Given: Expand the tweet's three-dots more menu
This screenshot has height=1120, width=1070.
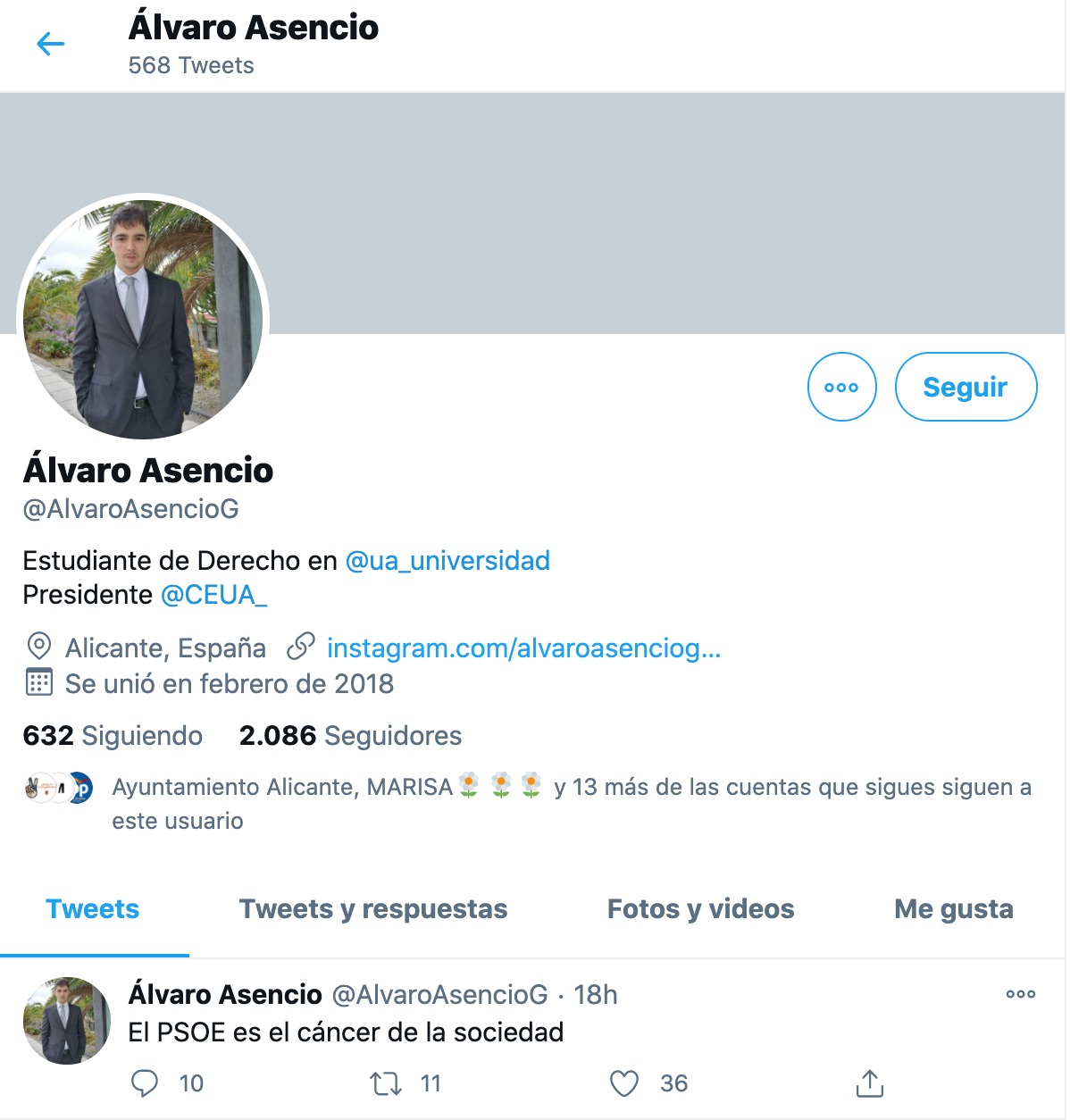Looking at the screenshot, I should [1021, 993].
